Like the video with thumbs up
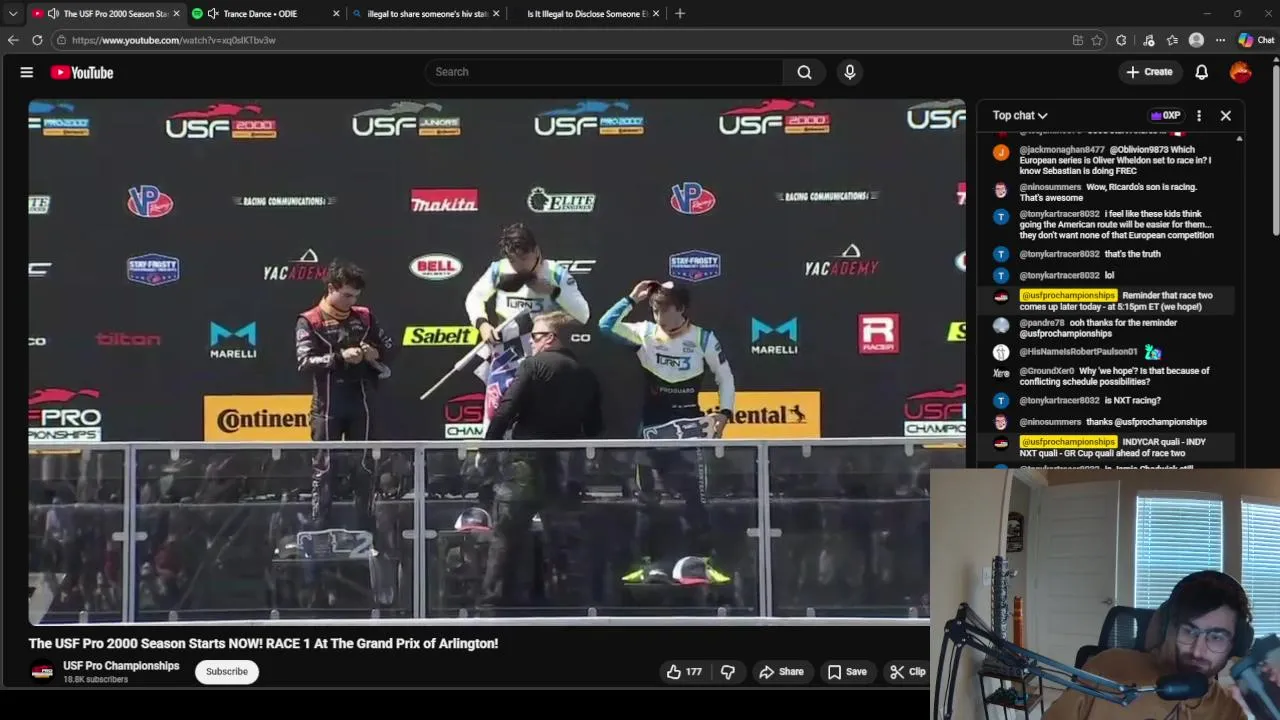The height and width of the screenshot is (720, 1280). [684, 672]
